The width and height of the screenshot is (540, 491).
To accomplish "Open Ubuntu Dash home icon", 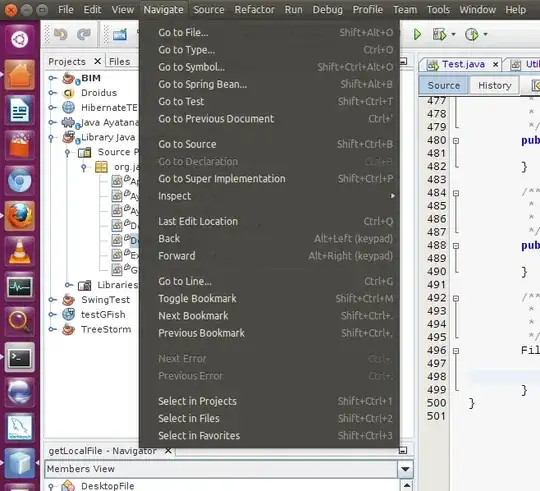I will tap(20, 40).
